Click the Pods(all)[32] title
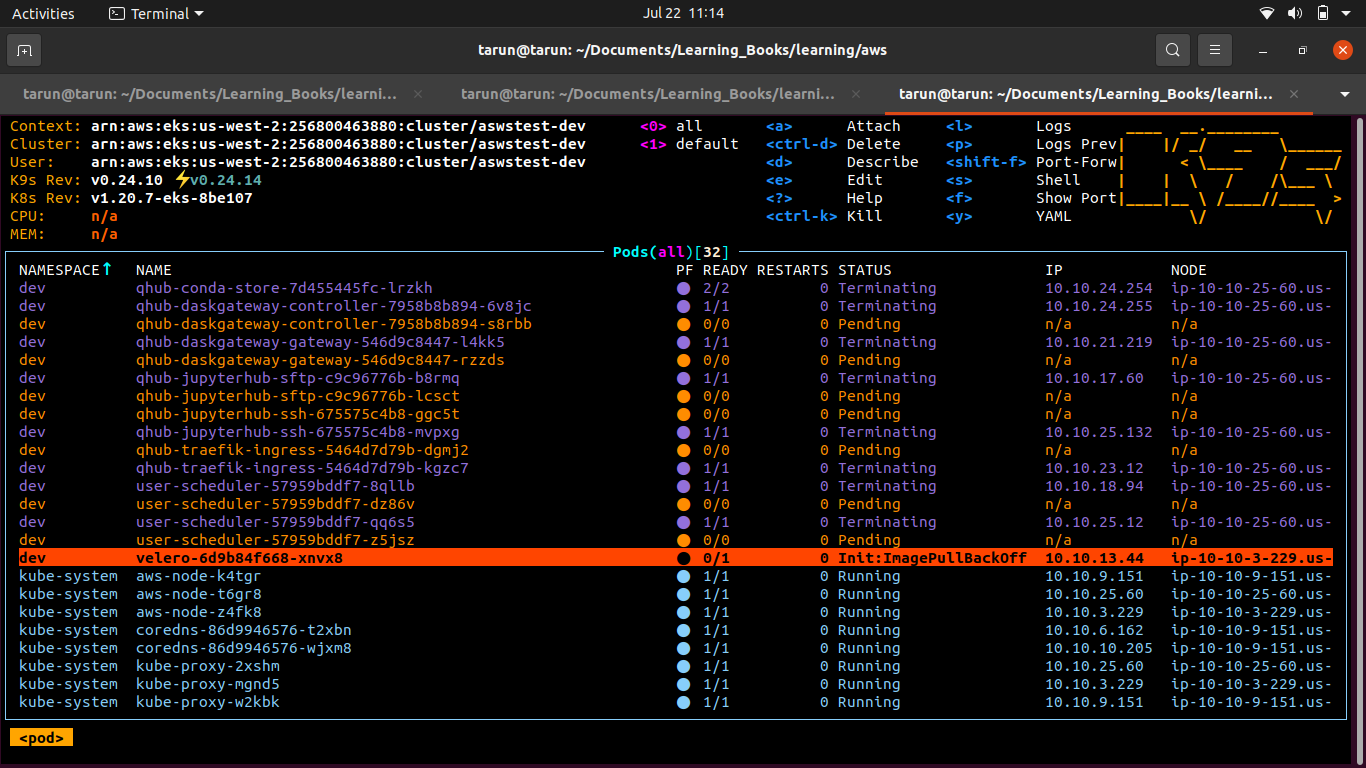 pos(671,252)
